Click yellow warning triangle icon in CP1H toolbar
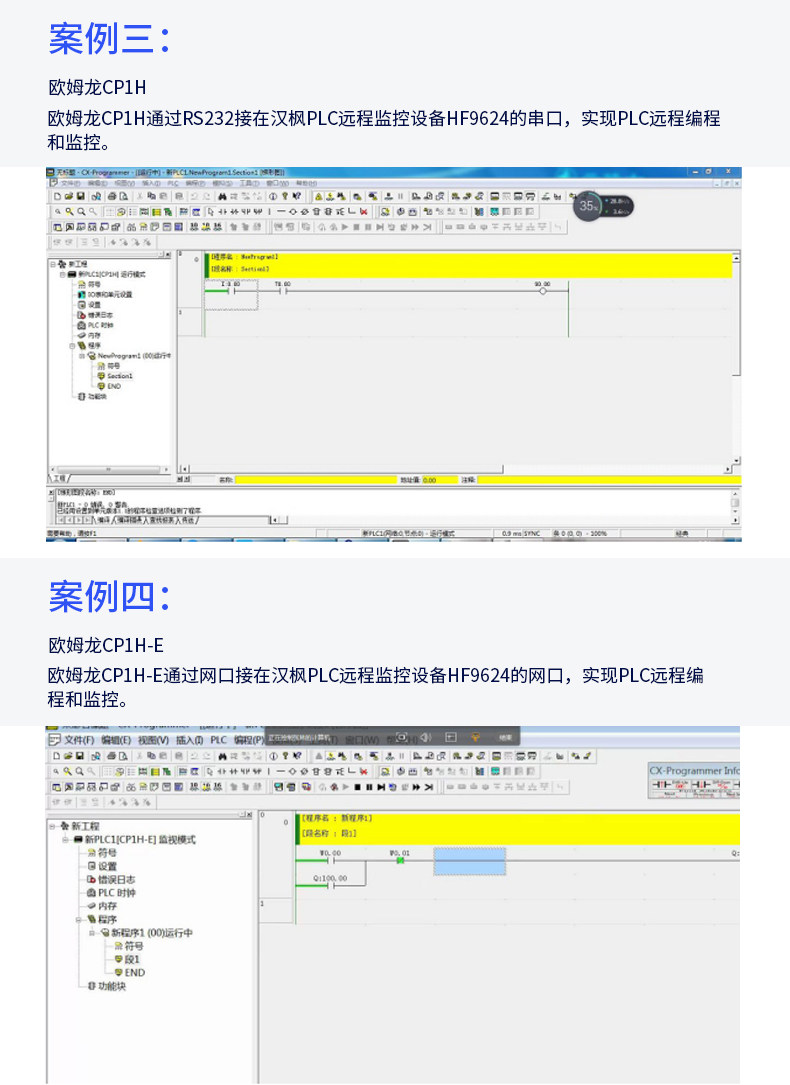This screenshot has height=1085, width=790. 319,197
